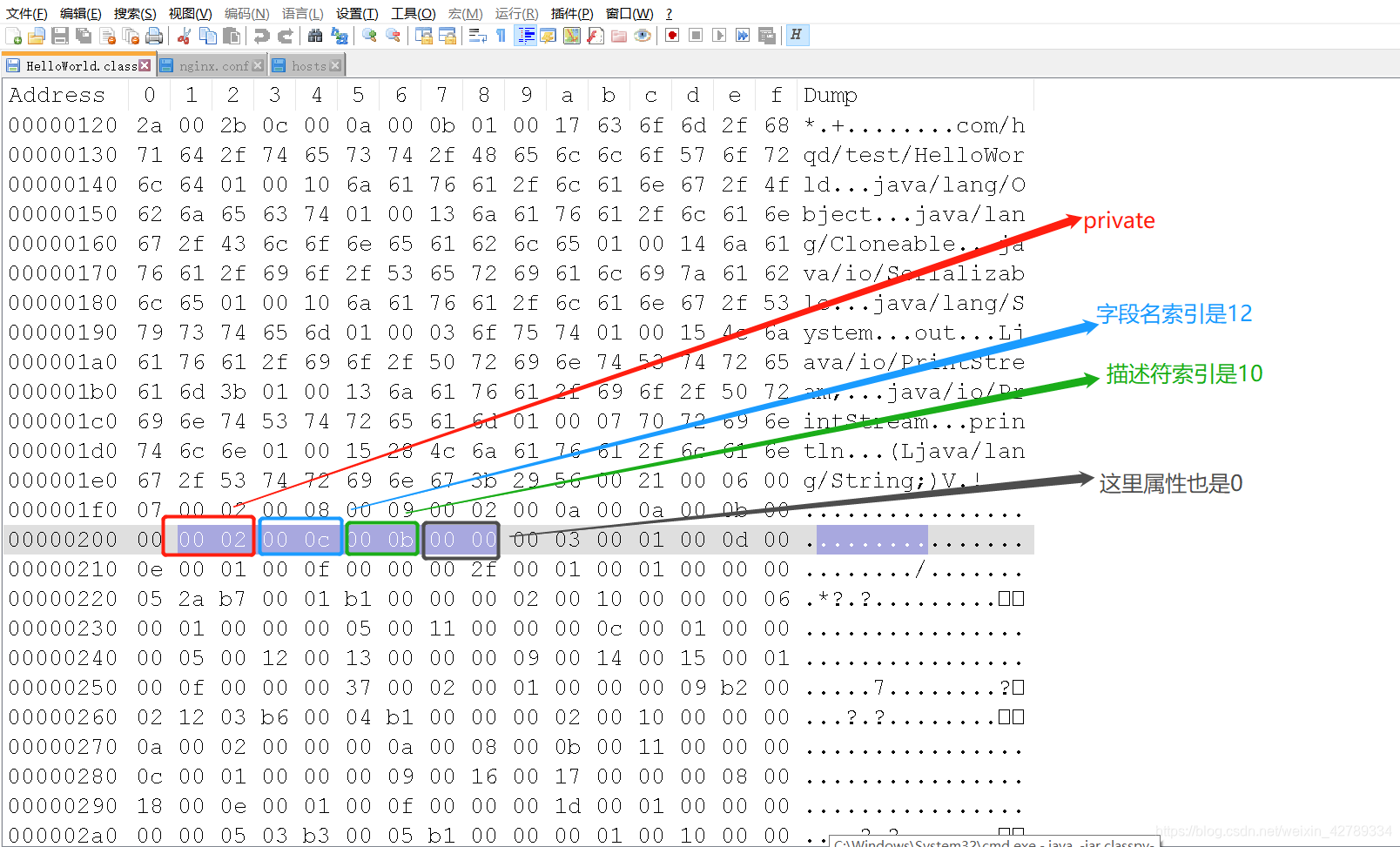Toggle the file monitoring eye icon

point(643,36)
